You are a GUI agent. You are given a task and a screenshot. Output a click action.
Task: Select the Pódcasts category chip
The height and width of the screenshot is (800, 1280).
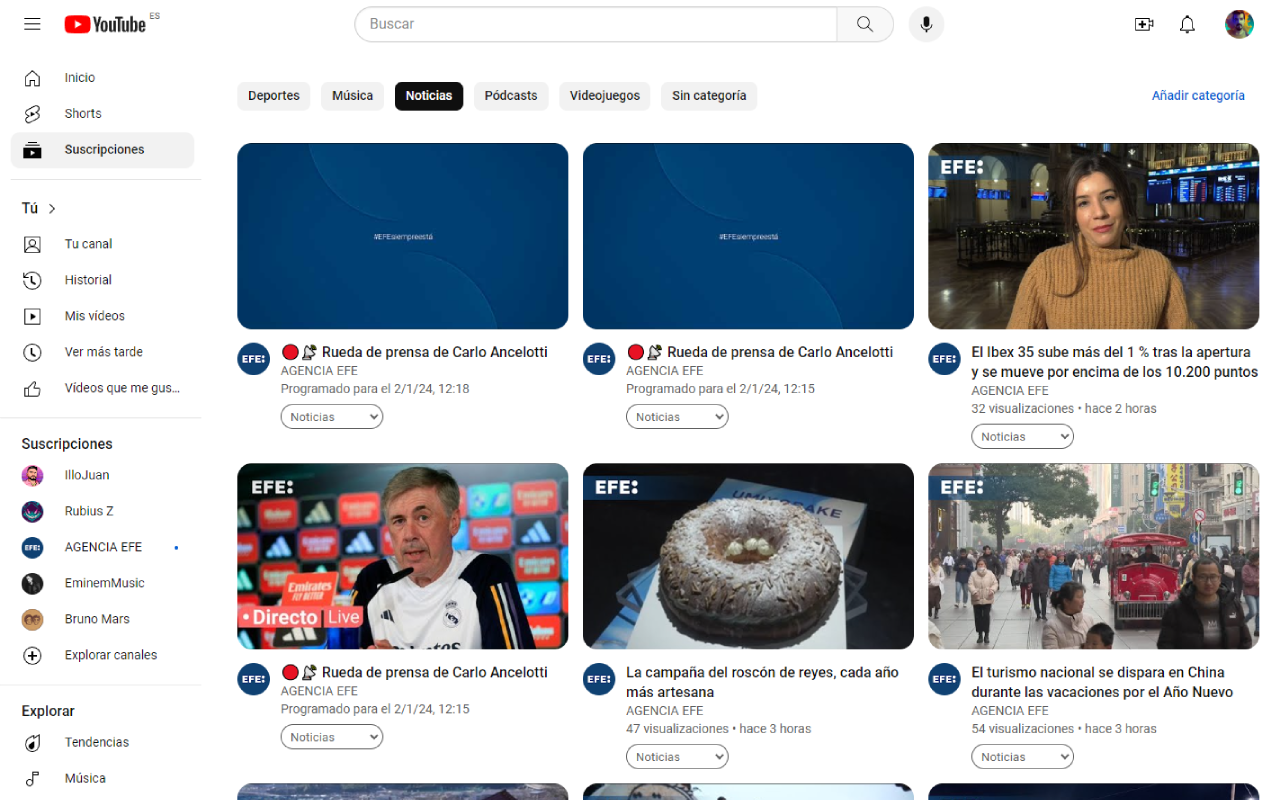pos(511,96)
